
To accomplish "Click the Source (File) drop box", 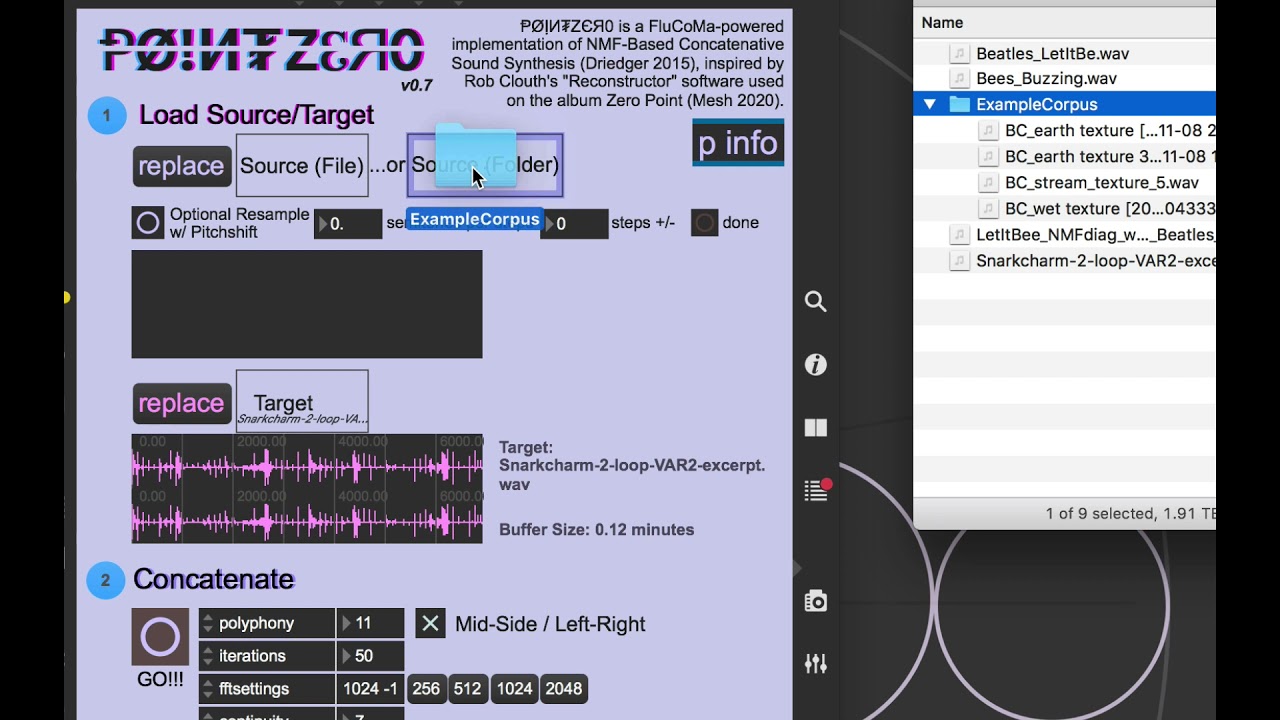I will (x=302, y=165).
